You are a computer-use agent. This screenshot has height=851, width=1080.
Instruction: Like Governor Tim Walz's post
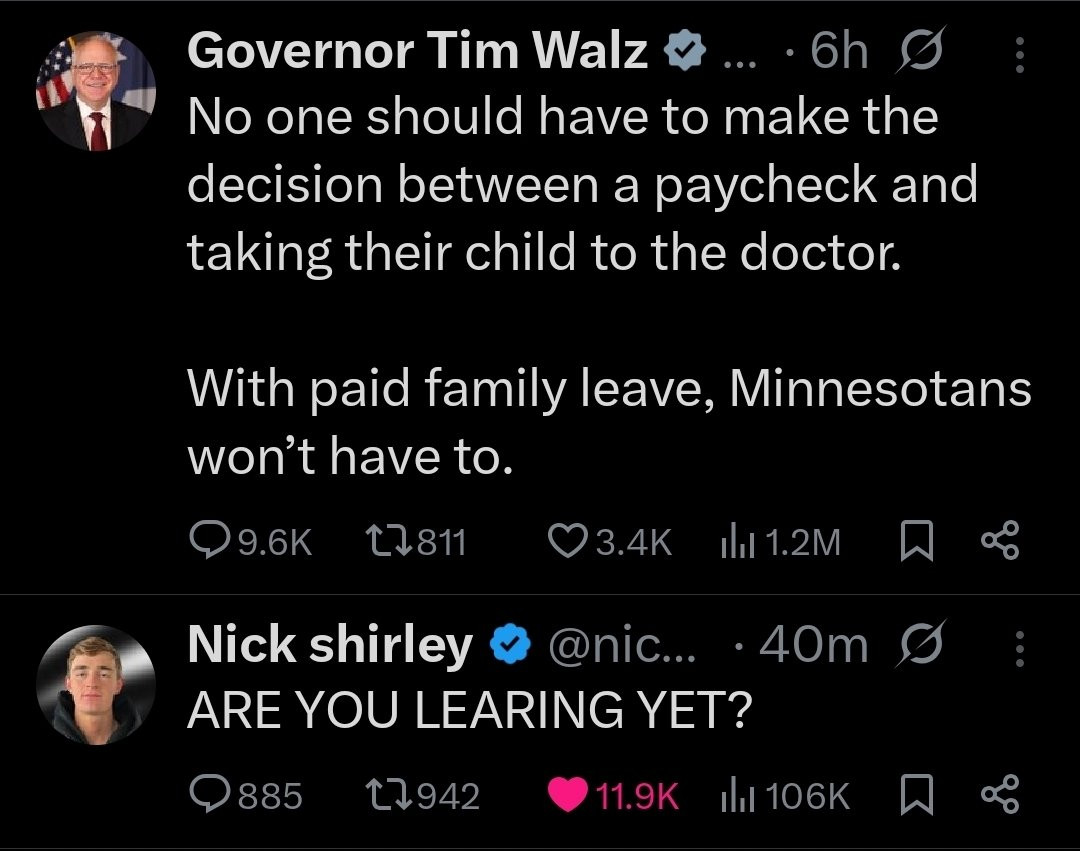569,541
